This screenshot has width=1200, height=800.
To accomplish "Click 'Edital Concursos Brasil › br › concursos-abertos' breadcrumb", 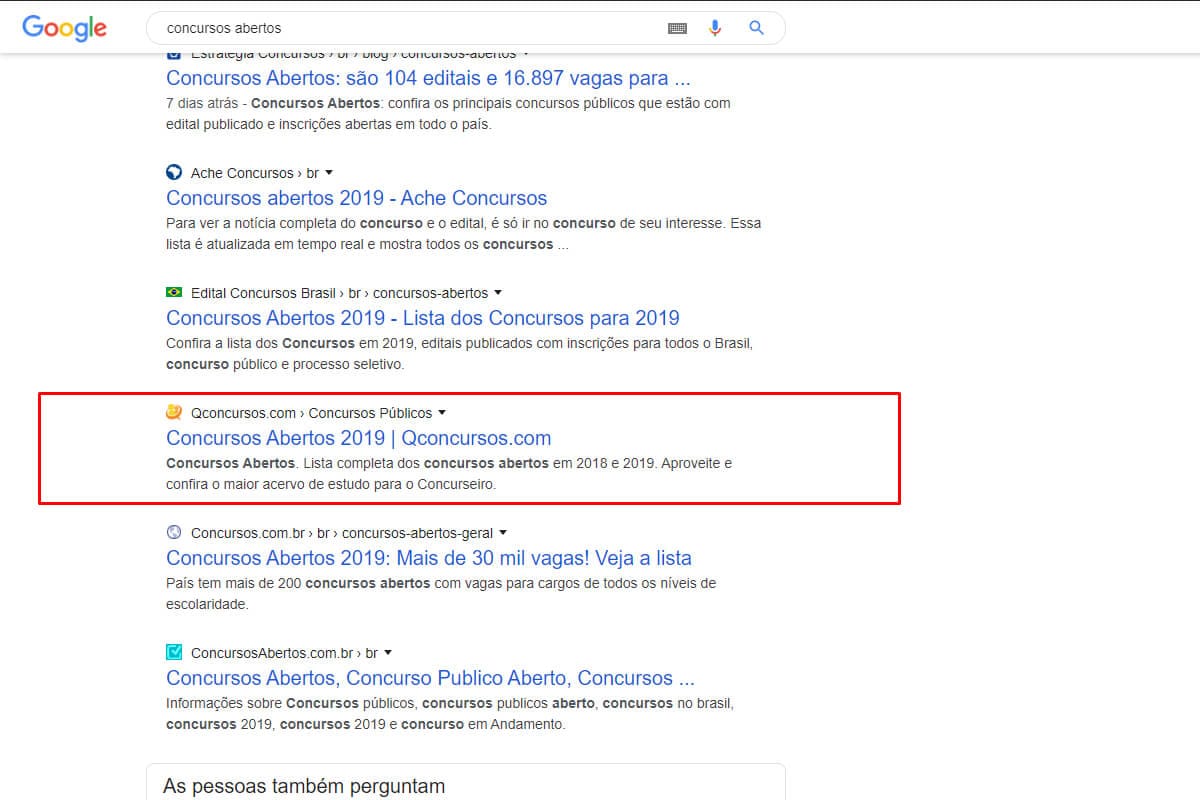I will click(339, 293).
